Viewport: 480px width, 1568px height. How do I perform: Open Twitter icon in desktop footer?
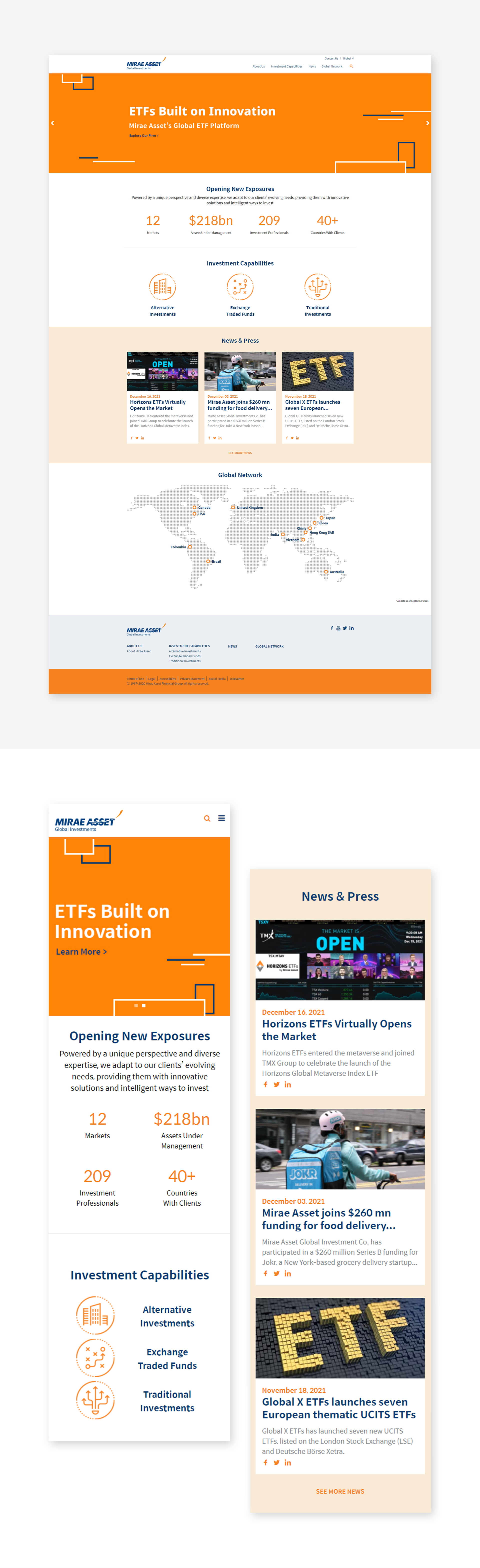pos(345,628)
